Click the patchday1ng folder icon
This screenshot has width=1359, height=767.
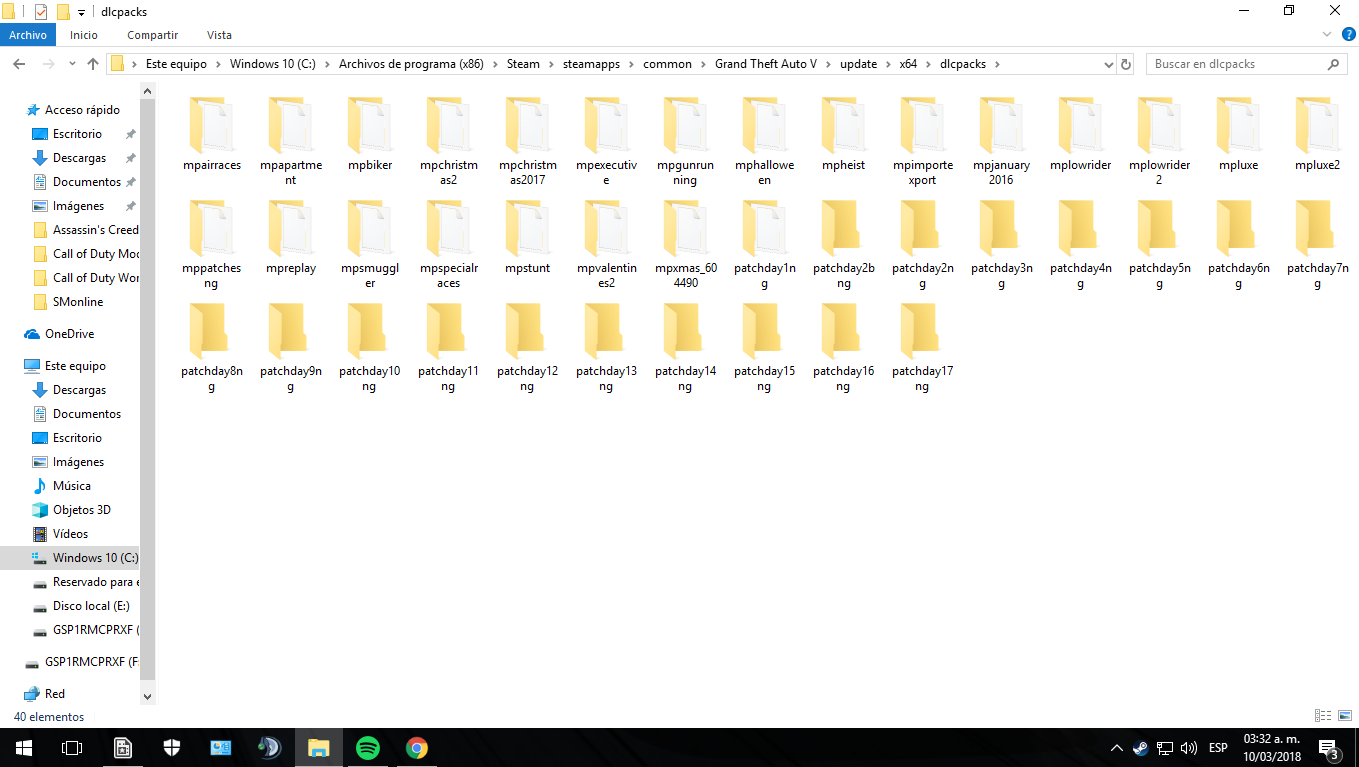765,227
